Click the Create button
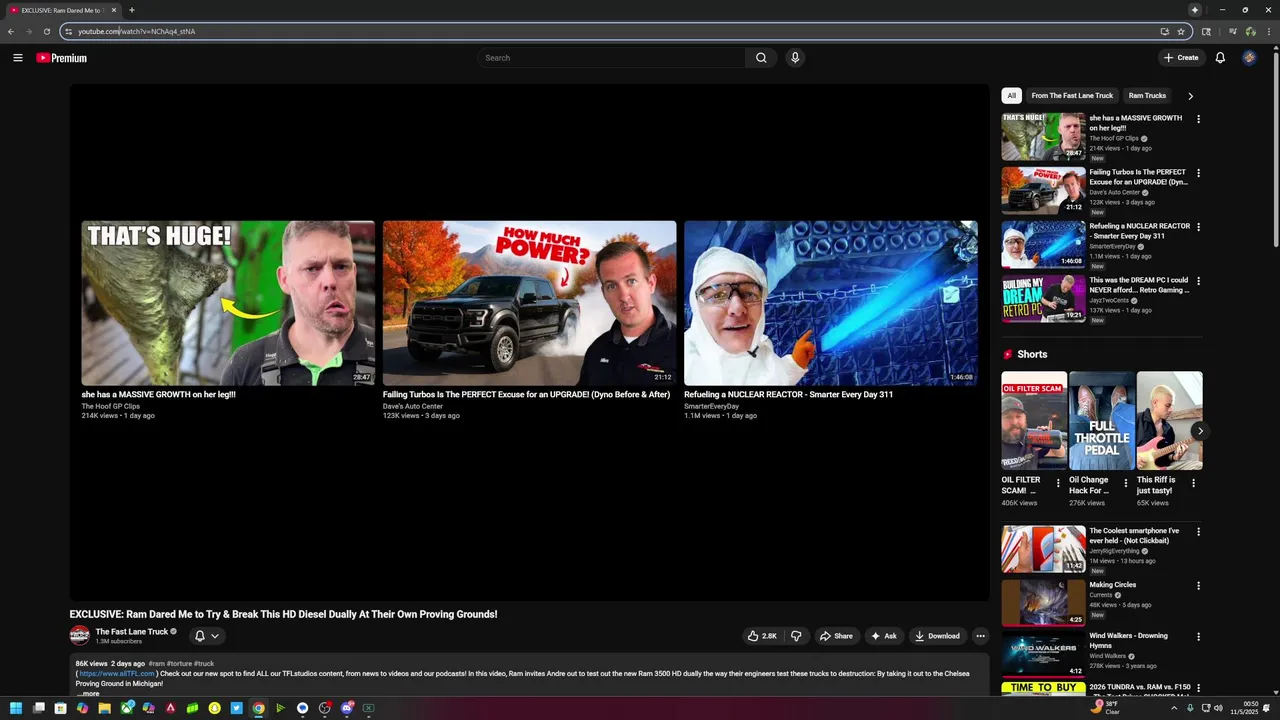 pos(1181,58)
